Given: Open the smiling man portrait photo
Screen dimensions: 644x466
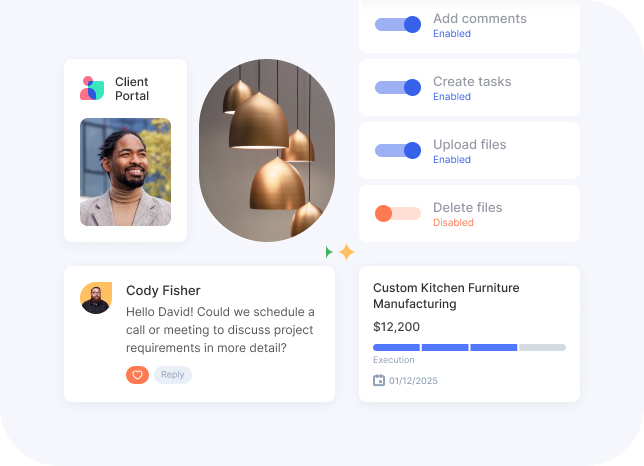Looking at the screenshot, I should 125,172.
